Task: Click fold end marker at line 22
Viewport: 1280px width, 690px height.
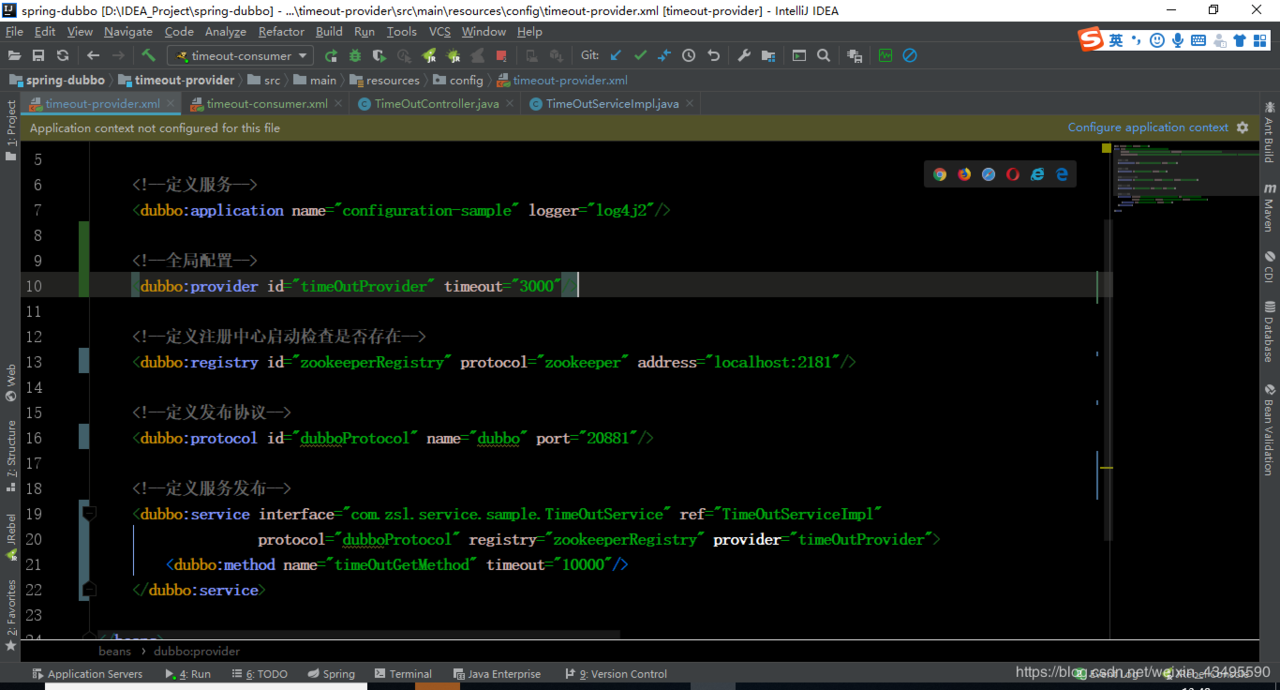Action: (x=89, y=590)
